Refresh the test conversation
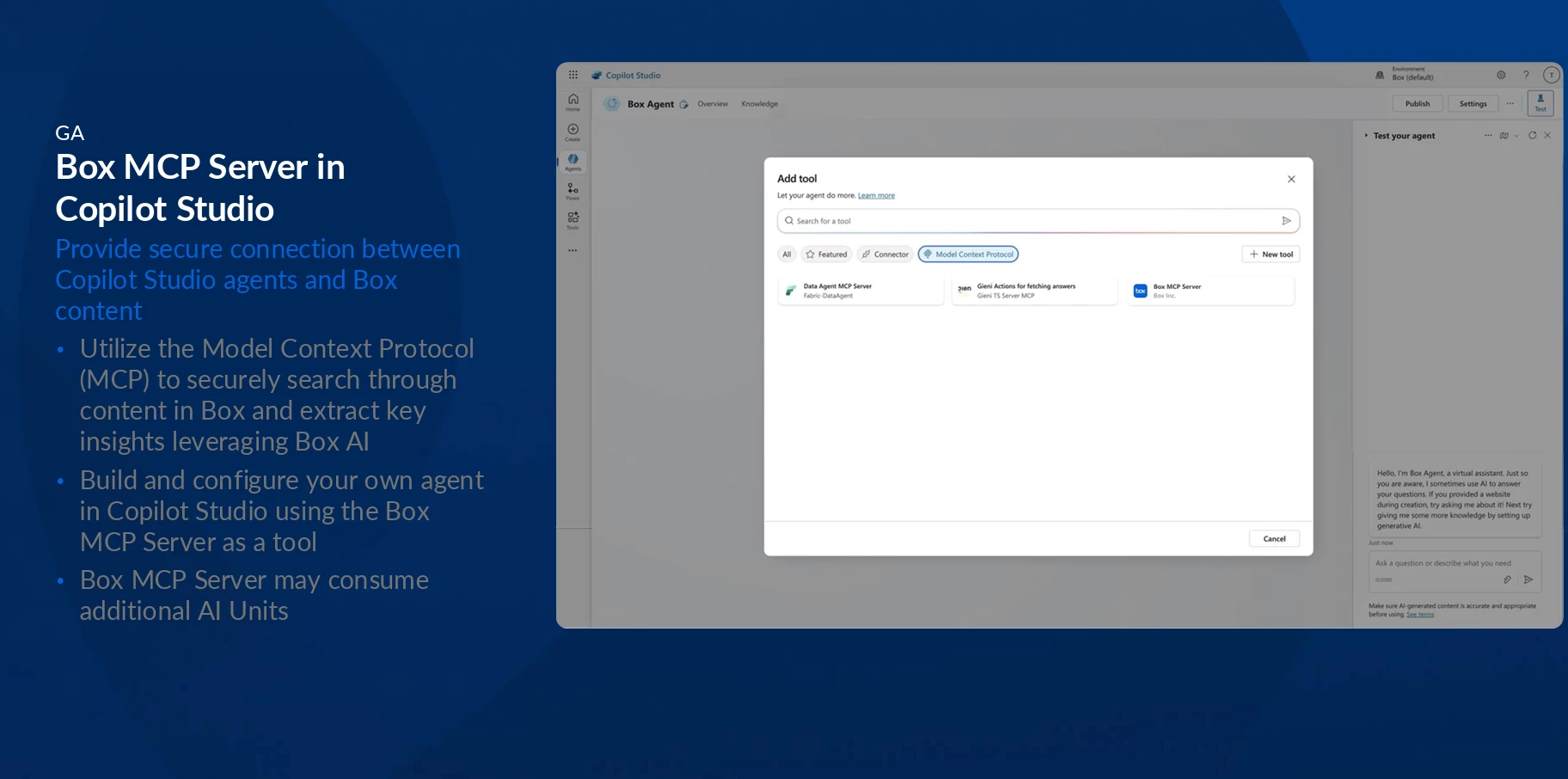The height and width of the screenshot is (779, 1568). tap(1533, 136)
